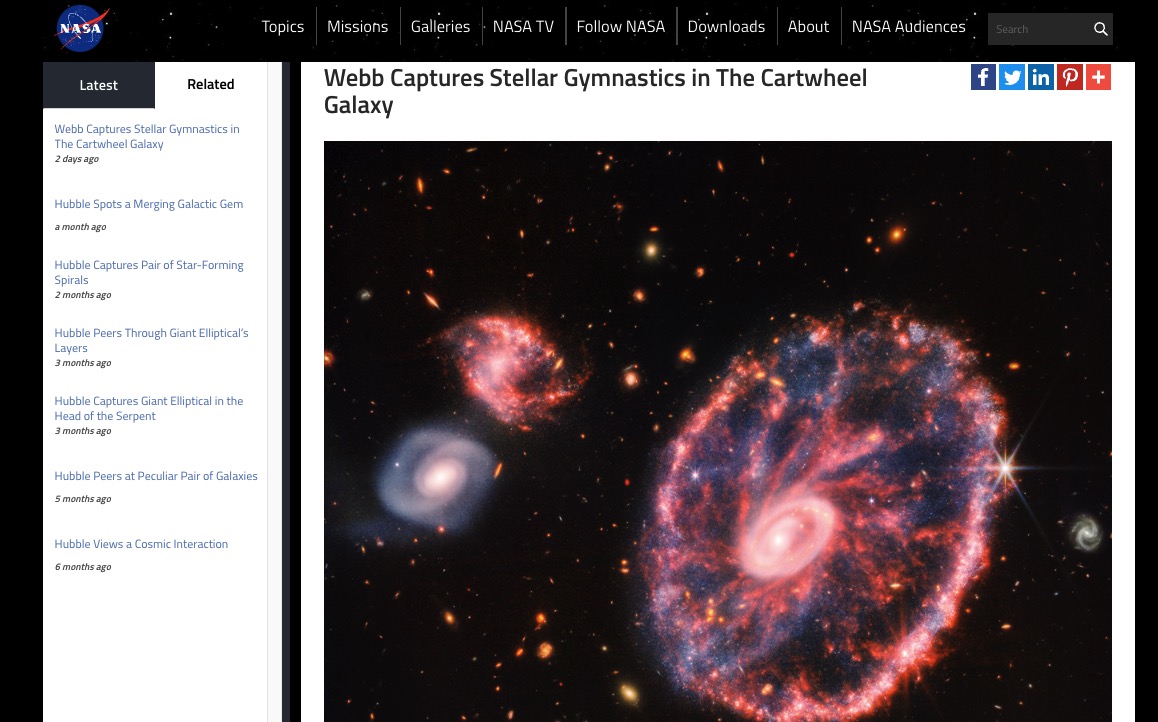1158x722 pixels.
Task: Open the Hubble Views a Cosmic Interaction article
Action: pos(141,543)
